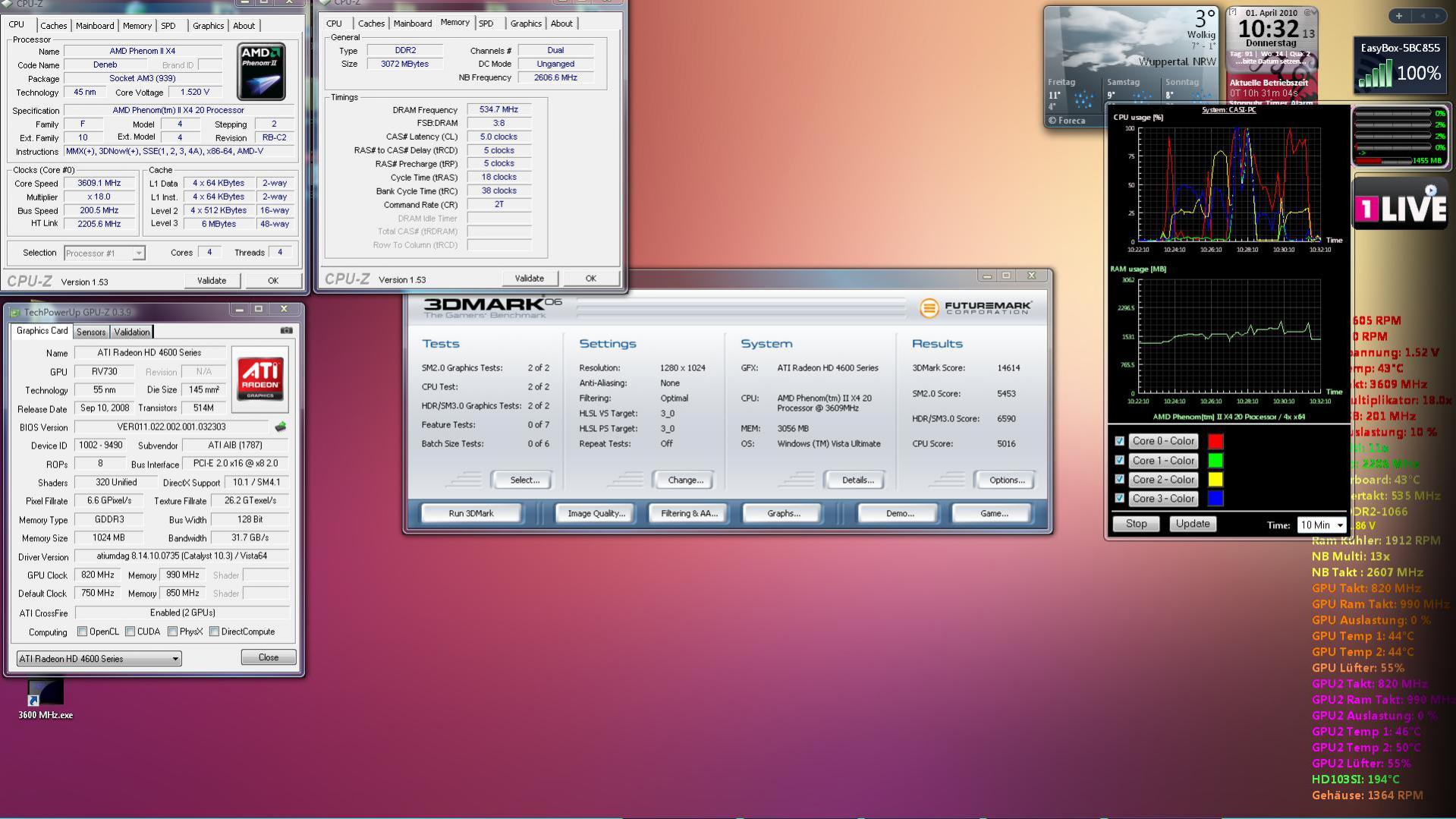Click the red Core 0 color swatch
The image size is (1456, 819).
pyautogui.click(x=1215, y=442)
